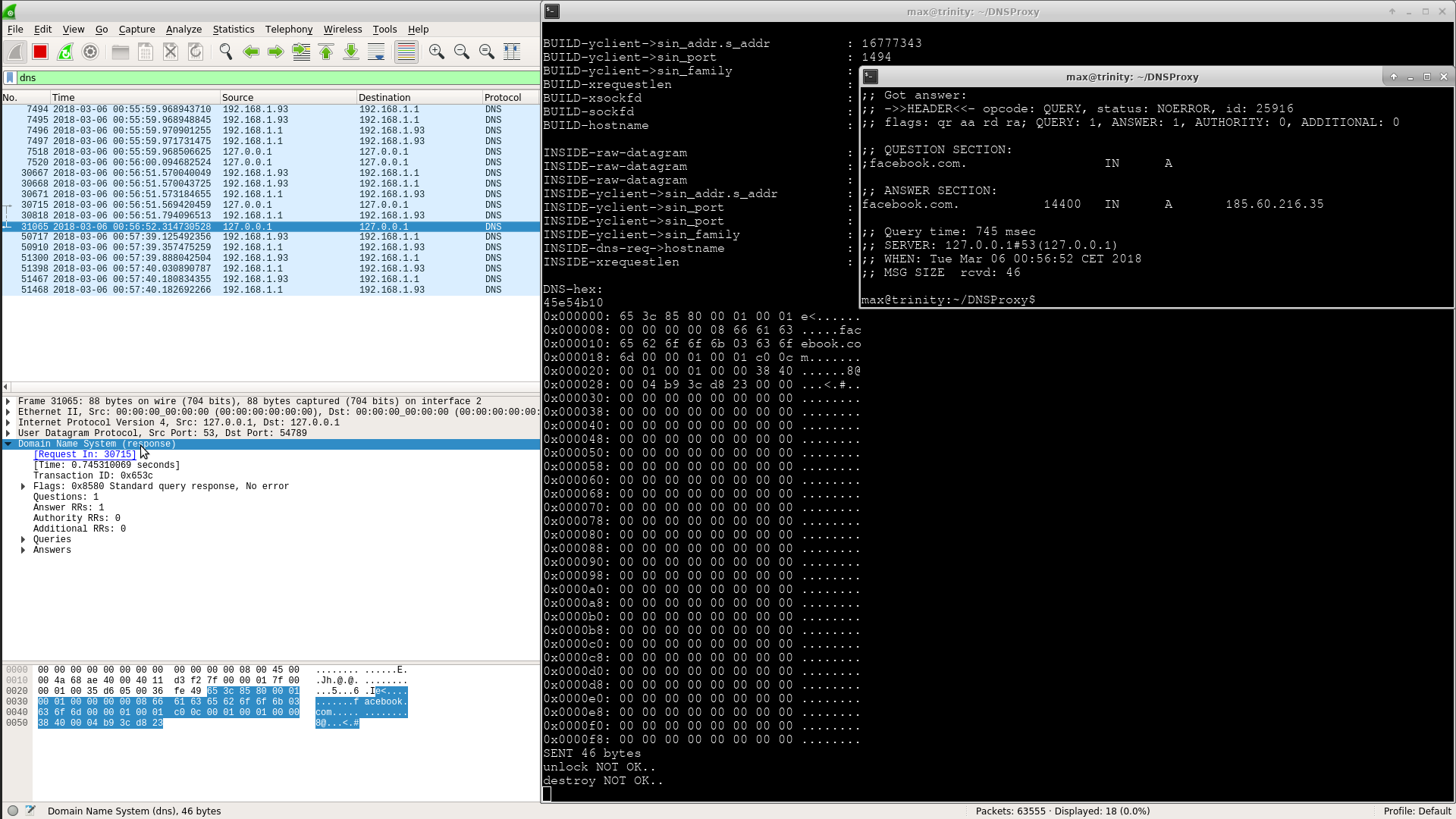Open the Statistics menu

click(233, 29)
